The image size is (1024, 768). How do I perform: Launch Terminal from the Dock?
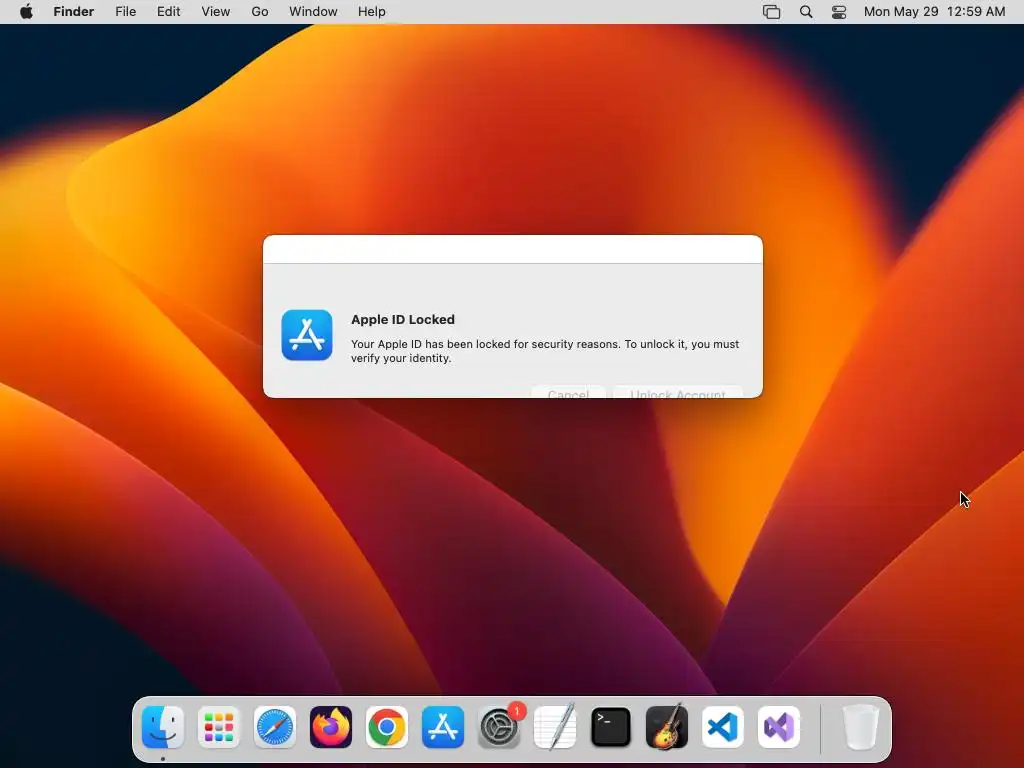[x=611, y=727]
